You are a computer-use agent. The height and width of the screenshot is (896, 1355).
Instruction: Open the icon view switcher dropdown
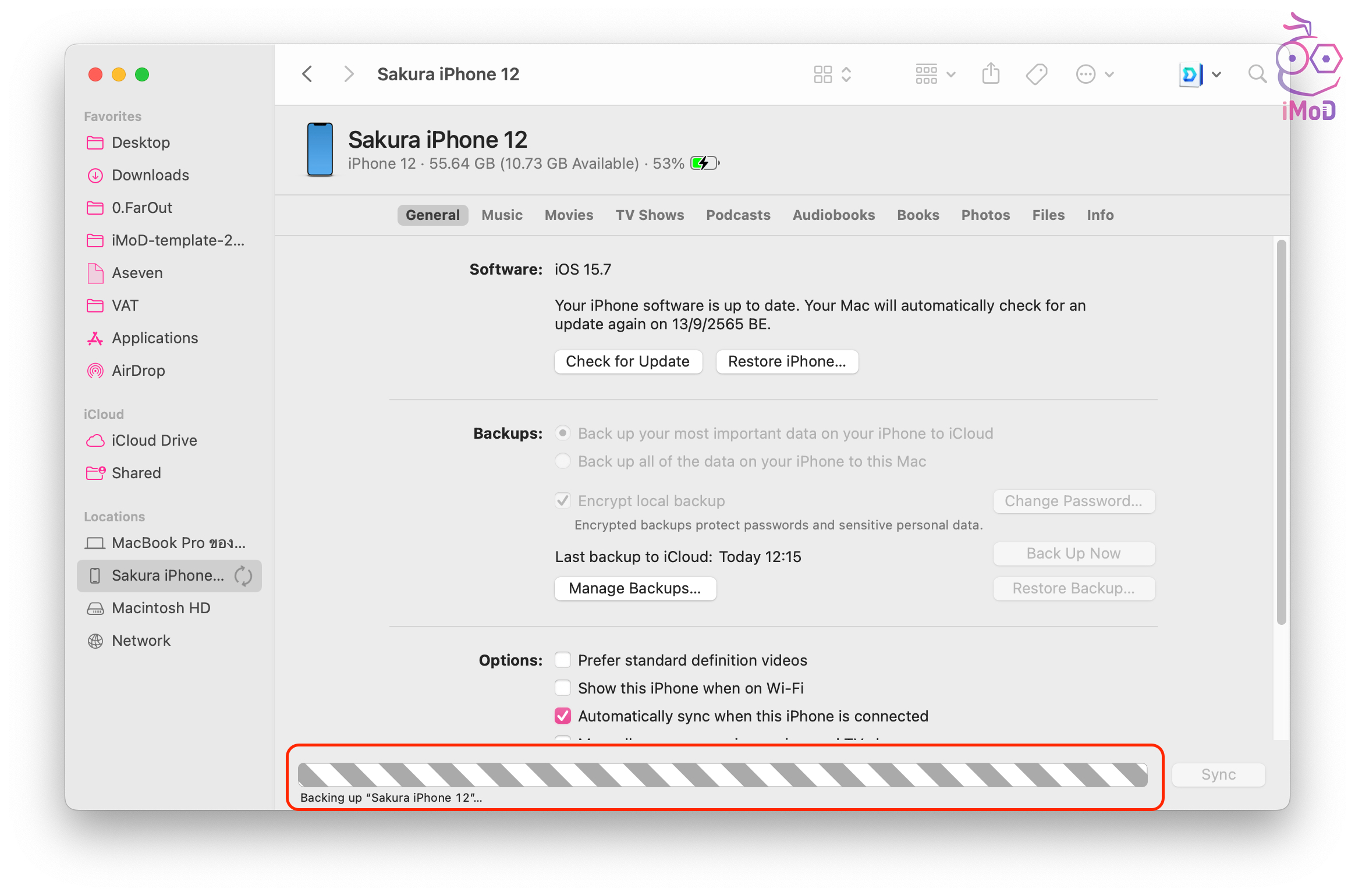[832, 74]
